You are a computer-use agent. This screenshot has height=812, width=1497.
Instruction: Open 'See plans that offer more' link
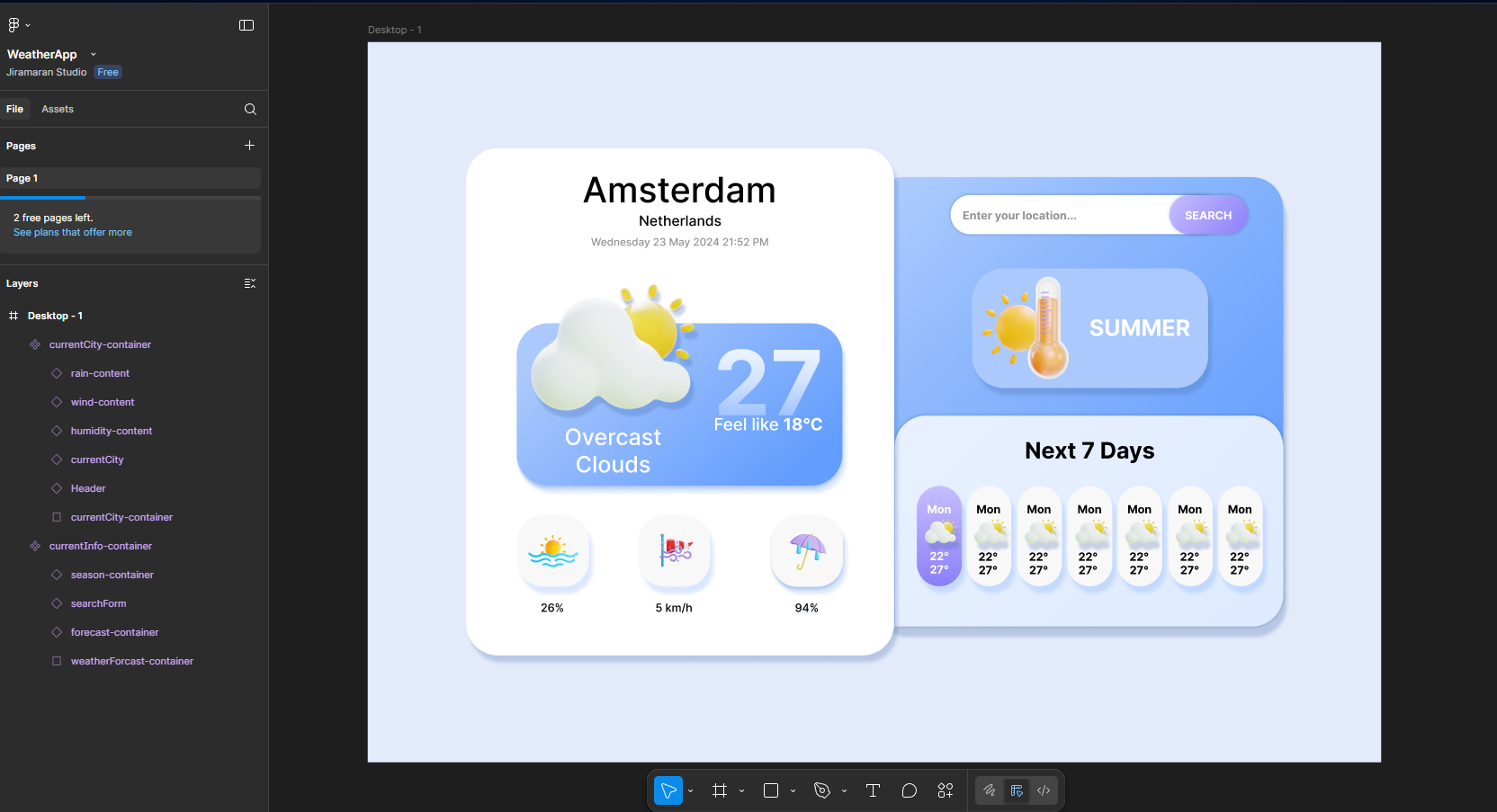point(73,233)
